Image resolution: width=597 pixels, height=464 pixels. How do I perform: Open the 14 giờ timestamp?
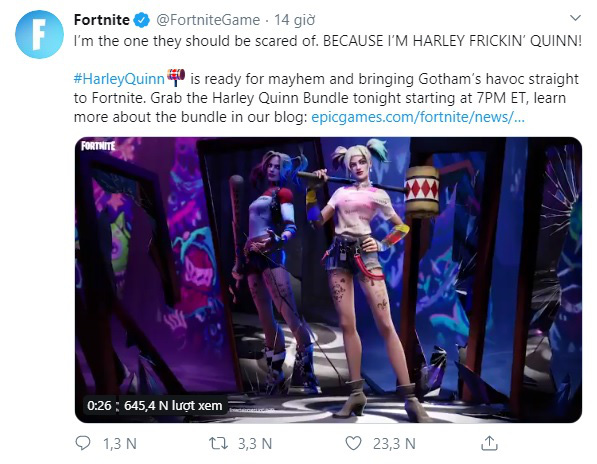[295, 20]
